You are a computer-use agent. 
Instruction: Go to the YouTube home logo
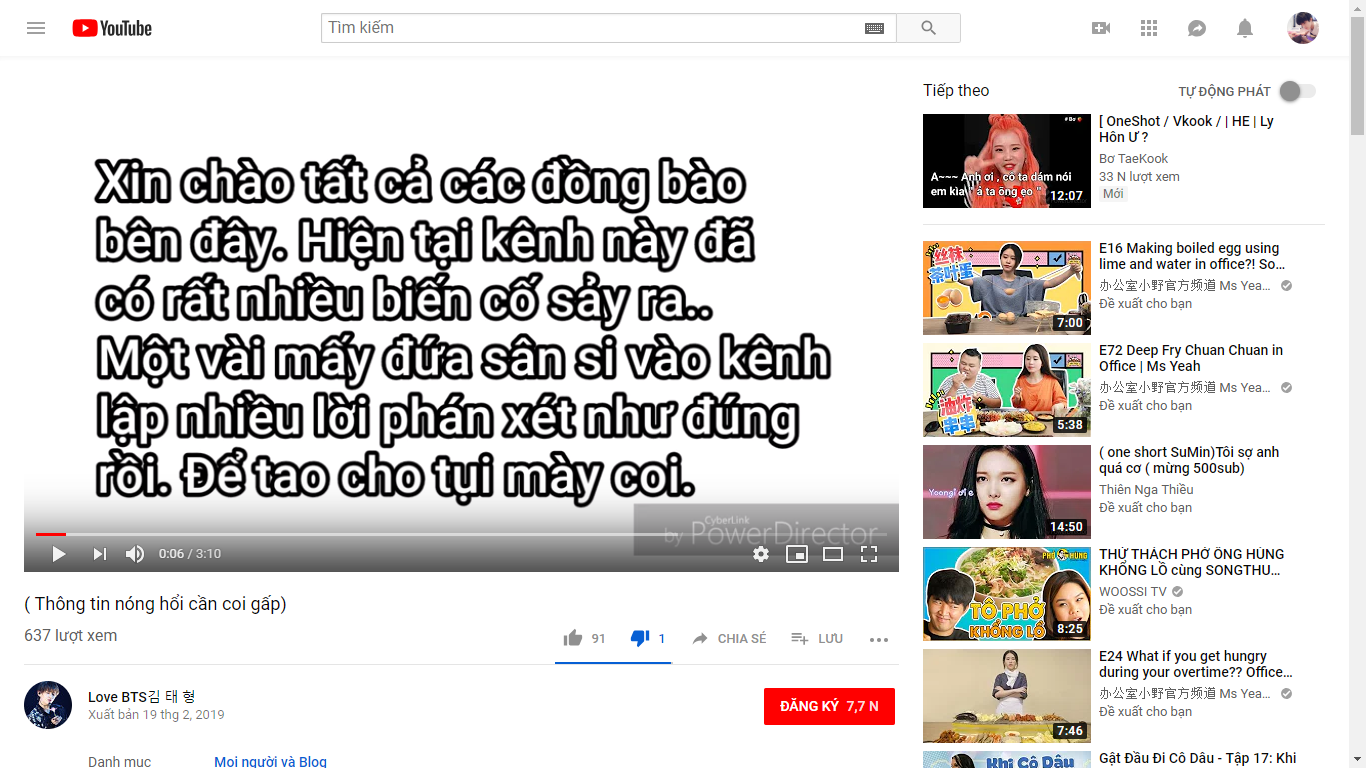click(x=112, y=28)
